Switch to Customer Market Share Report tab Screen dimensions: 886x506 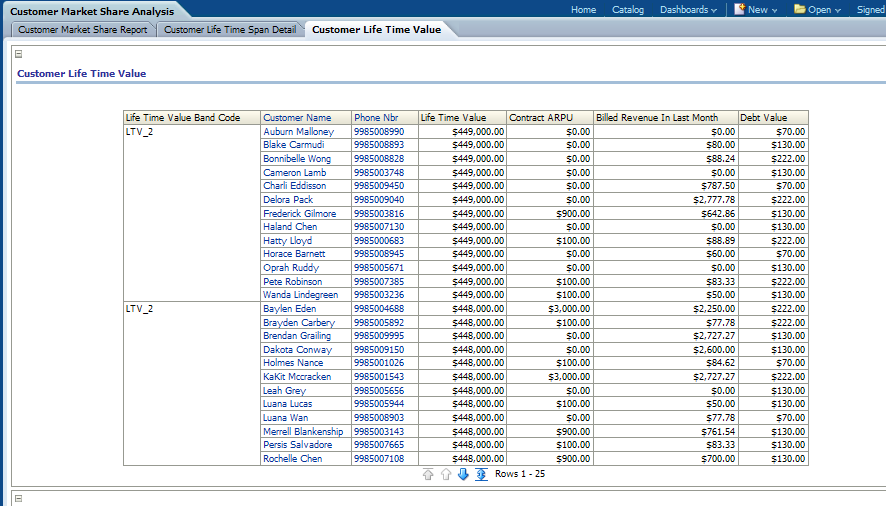click(82, 30)
